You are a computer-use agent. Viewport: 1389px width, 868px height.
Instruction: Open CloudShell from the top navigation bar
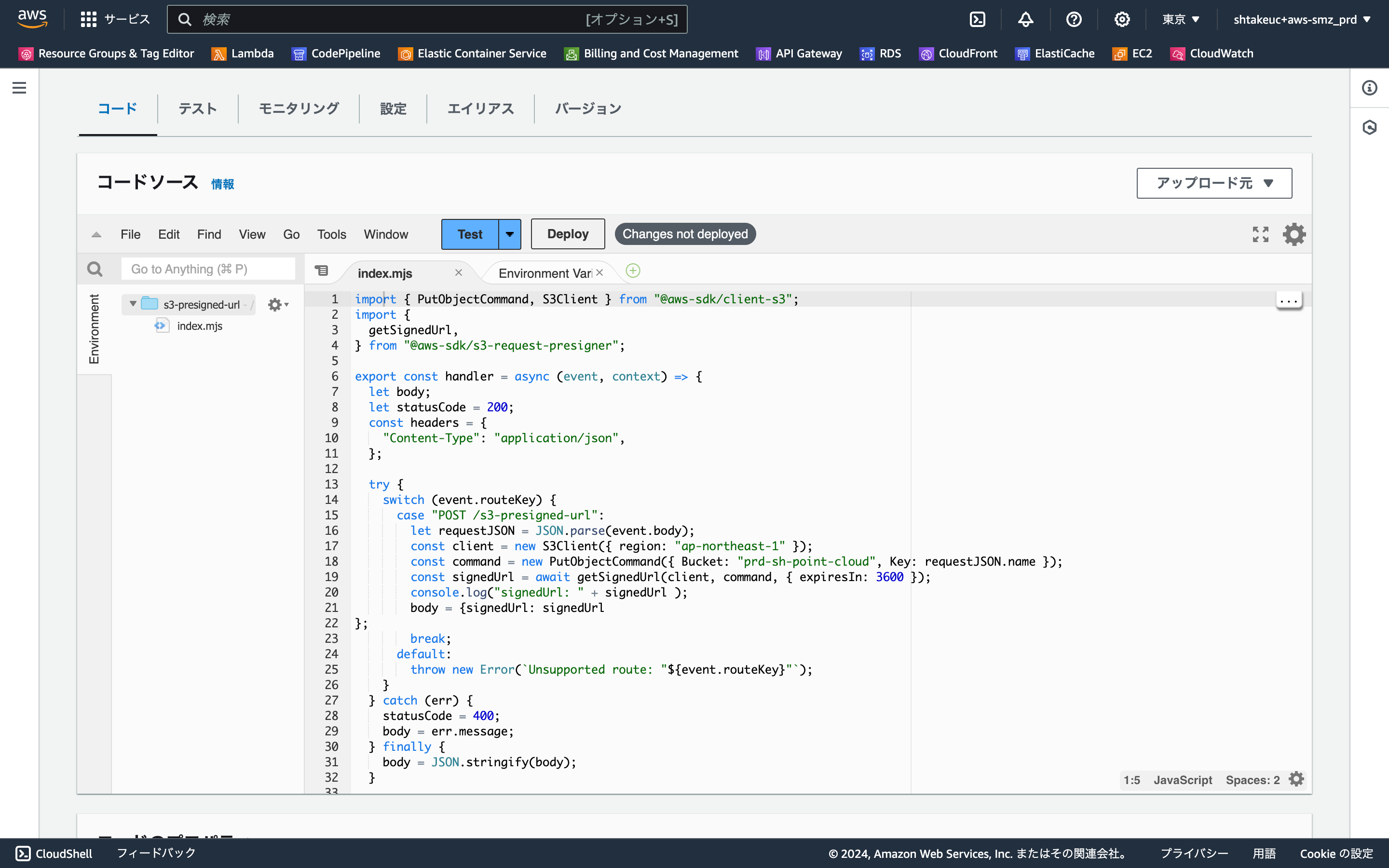point(978,19)
